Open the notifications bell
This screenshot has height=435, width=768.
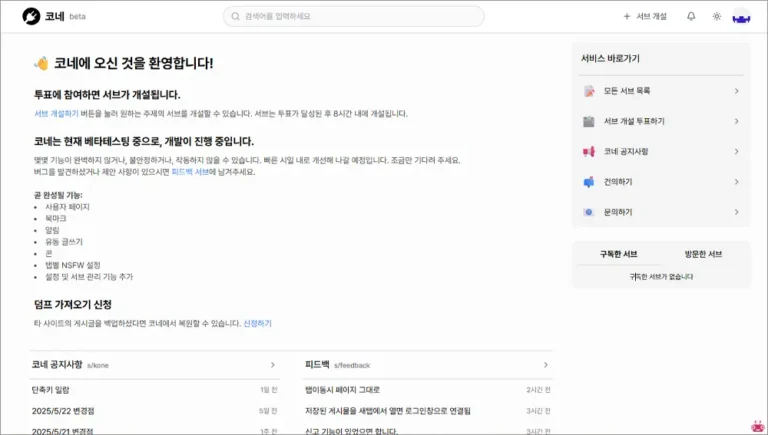coord(691,16)
